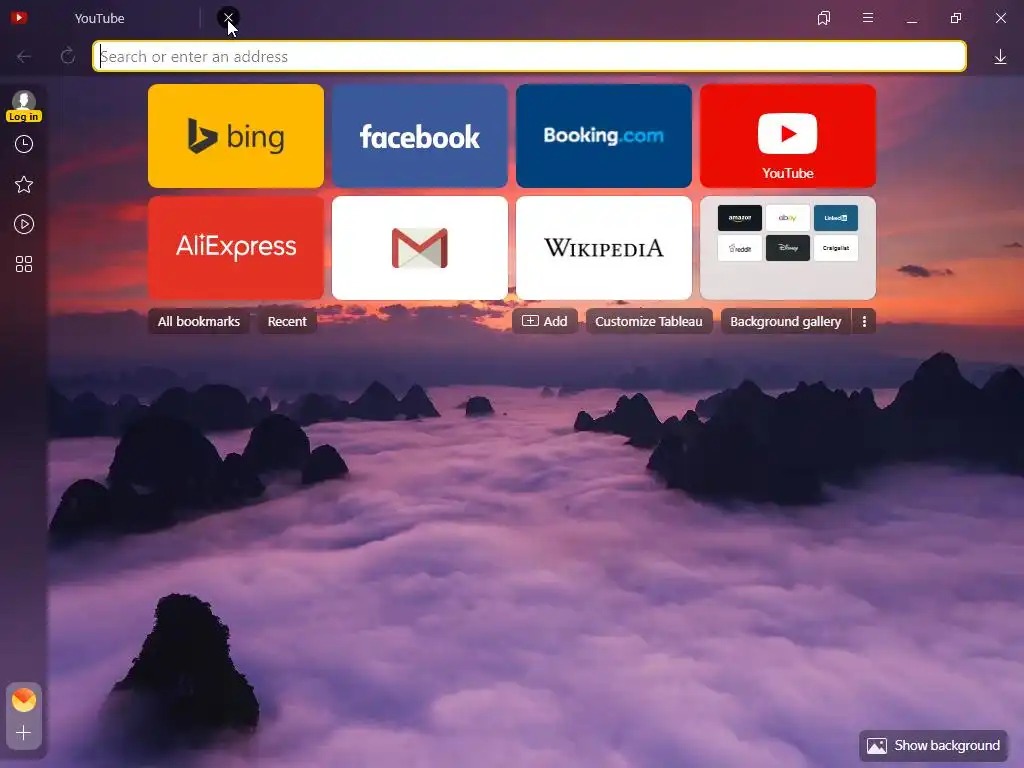This screenshot has width=1024, height=768.
Task: Click the Add button
Action: point(545,321)
